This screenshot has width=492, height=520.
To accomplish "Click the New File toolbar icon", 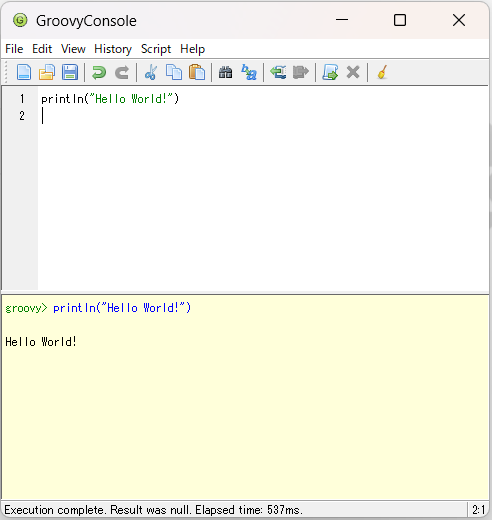I will tap(24, 72).
